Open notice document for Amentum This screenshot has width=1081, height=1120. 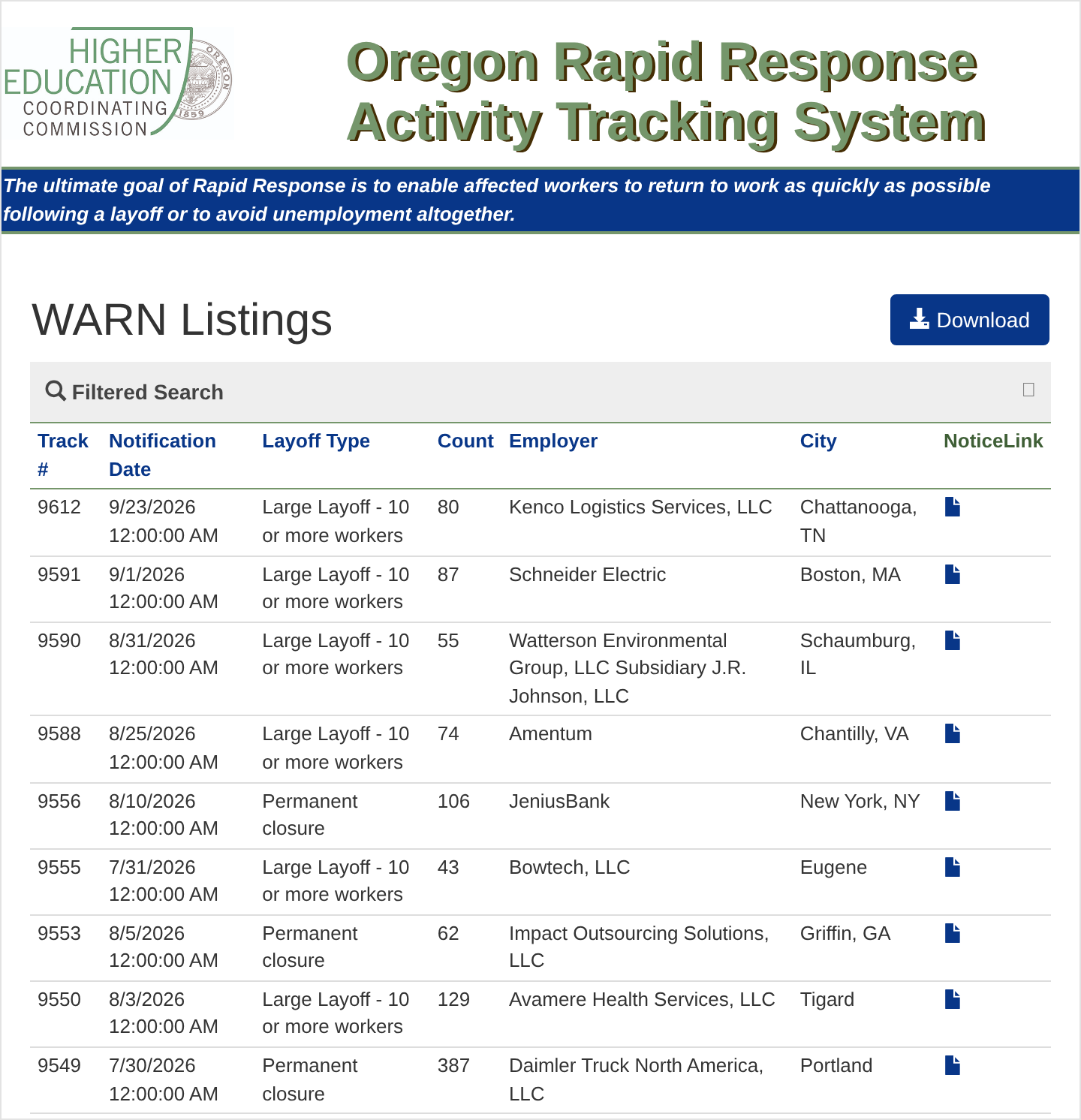click(x=953, y=733)
